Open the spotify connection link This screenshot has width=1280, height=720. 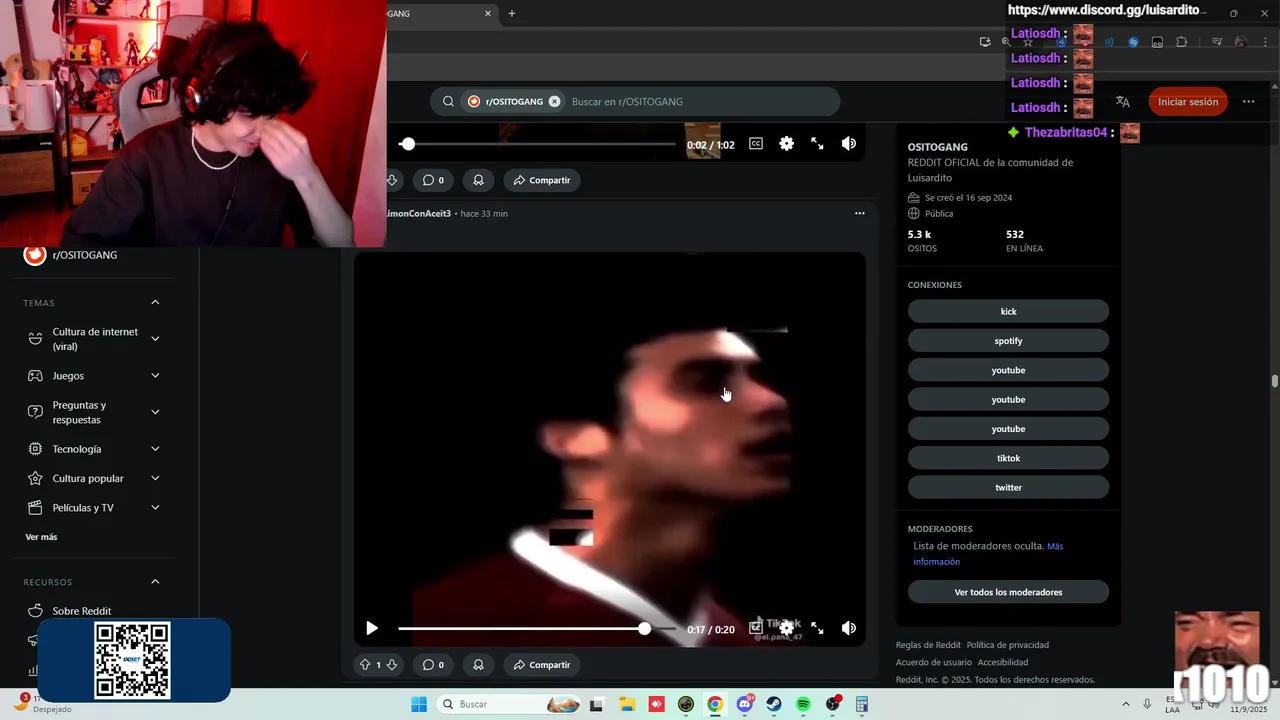1008,341
